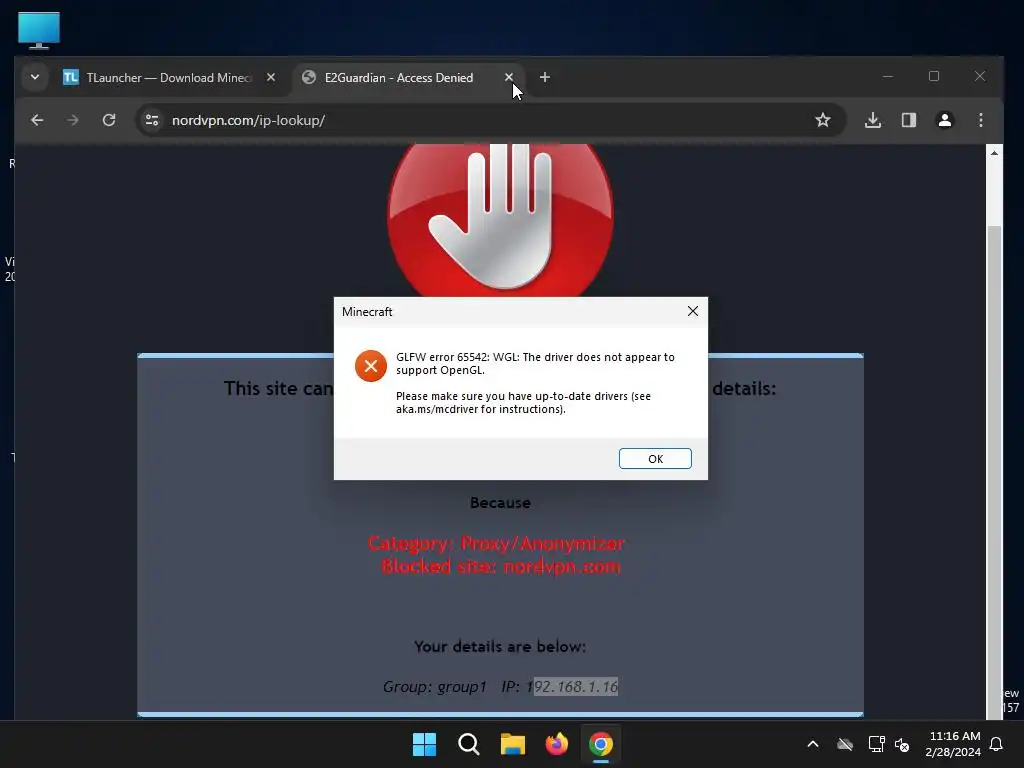Image resolution: width=1024 pixels, height=768 pixels.
Task: Click the "Because" text on page
Action: click(500, 503)
